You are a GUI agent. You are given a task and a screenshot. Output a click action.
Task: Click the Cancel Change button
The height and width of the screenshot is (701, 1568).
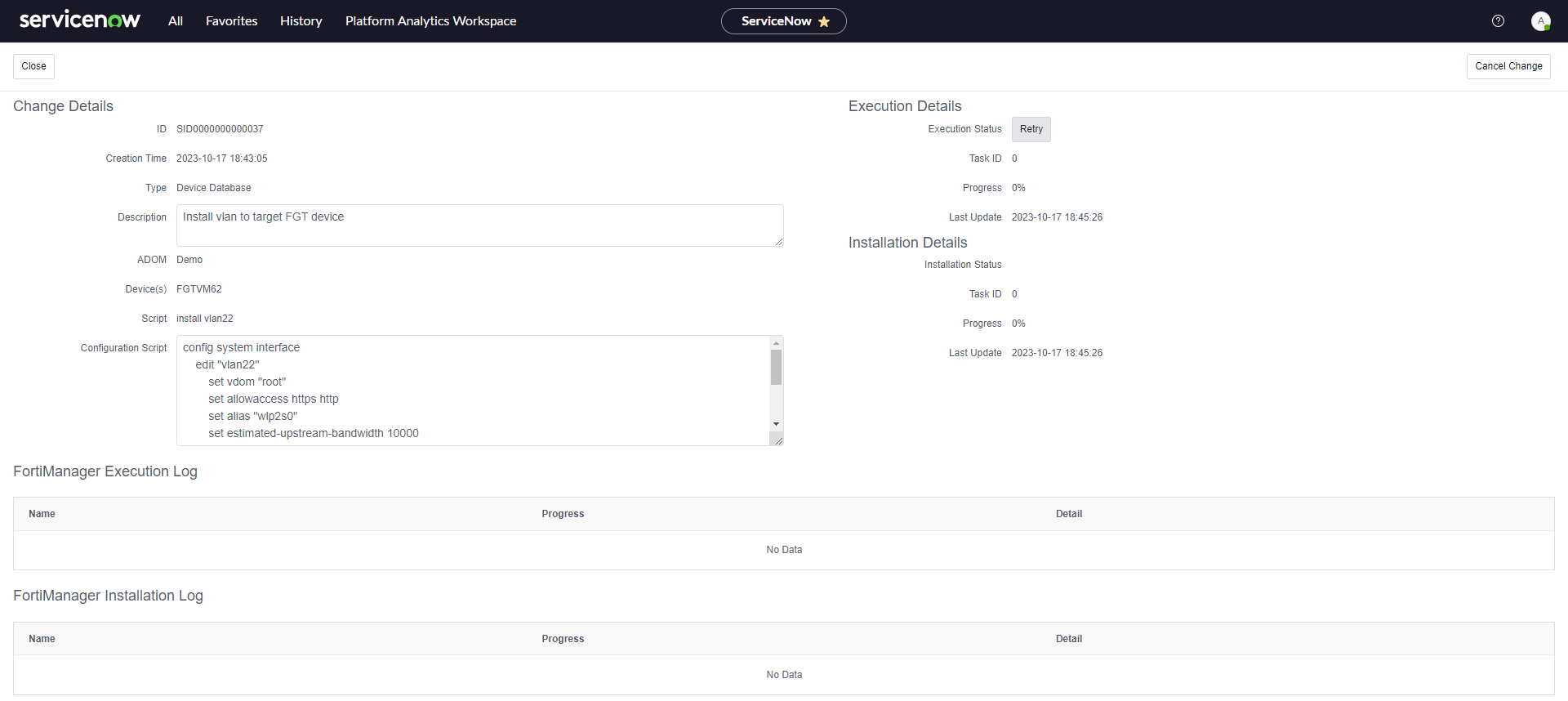pos(1508,66)
